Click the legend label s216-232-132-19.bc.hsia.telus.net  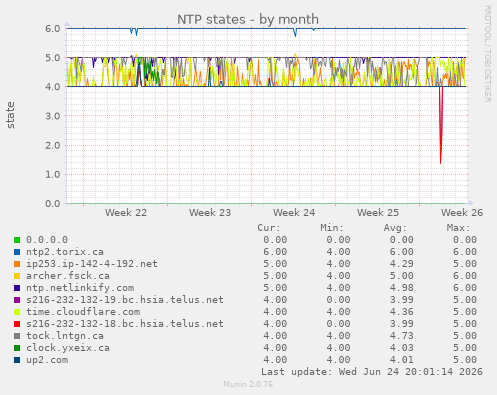coord(125,300)
